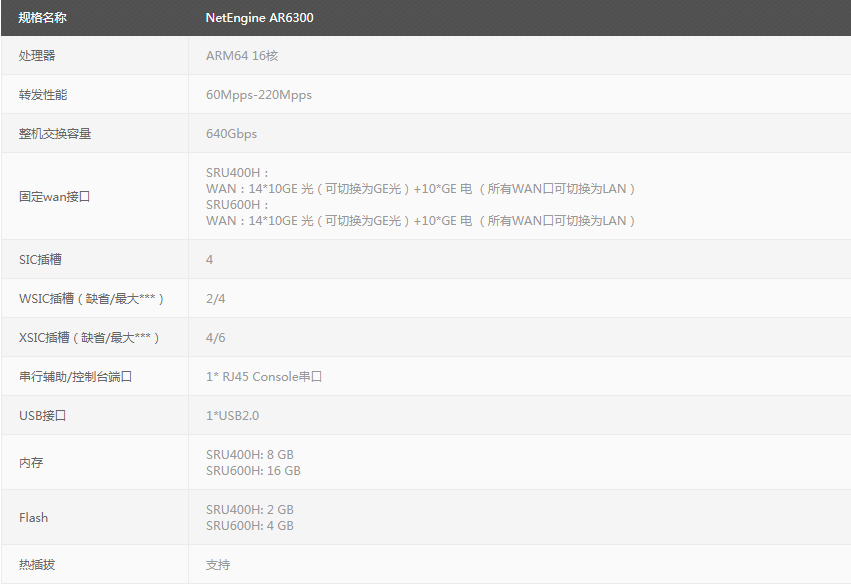
Task: Select the 4/6 XSIC slot value
Action: click(x=215, y=338)
